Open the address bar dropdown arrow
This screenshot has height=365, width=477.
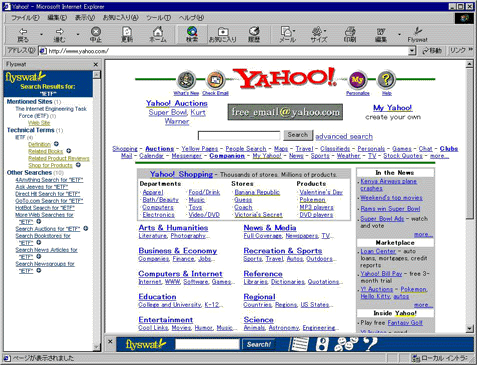(412, 51)
